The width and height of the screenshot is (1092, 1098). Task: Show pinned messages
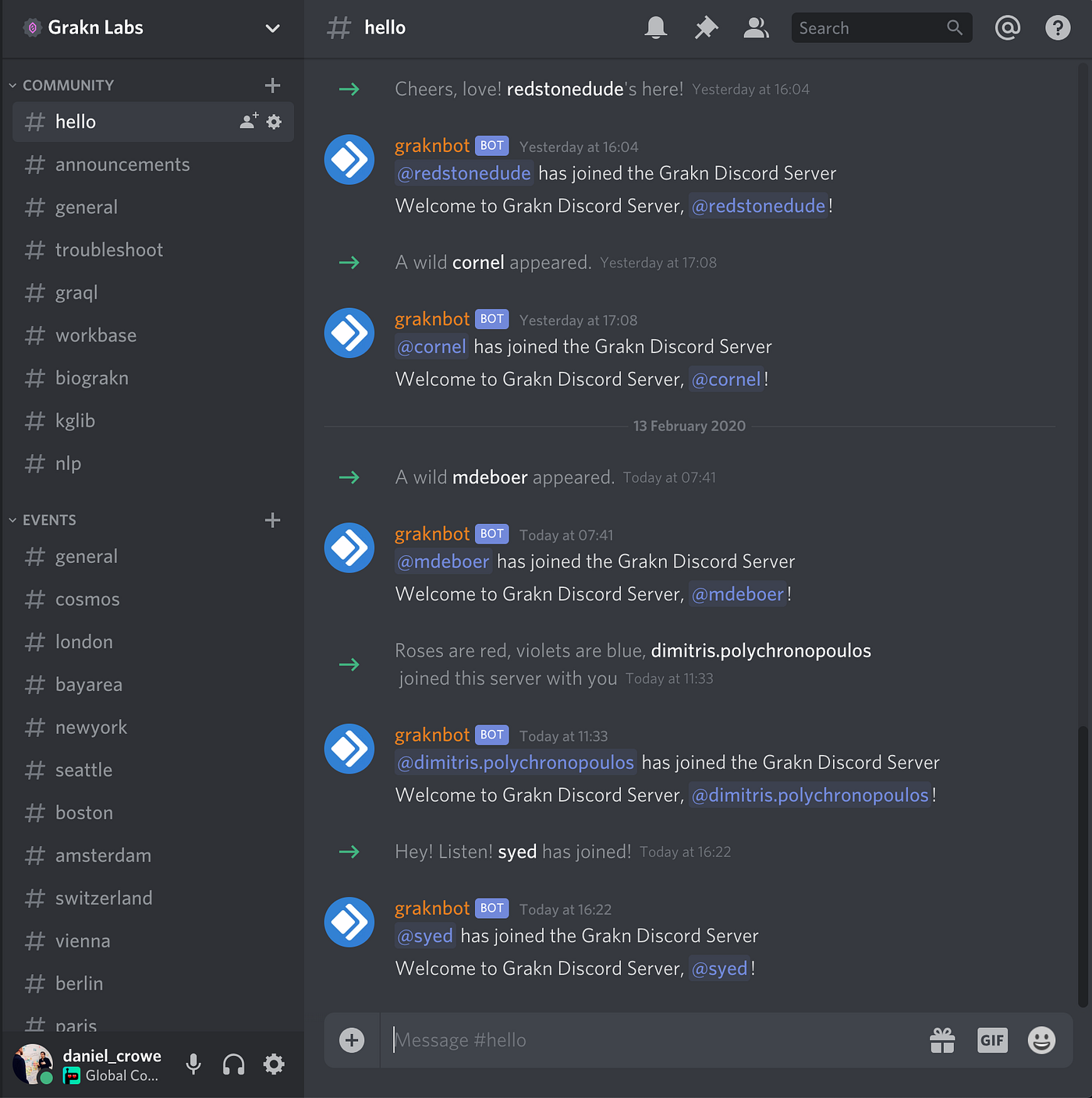[x=706, y=28]
